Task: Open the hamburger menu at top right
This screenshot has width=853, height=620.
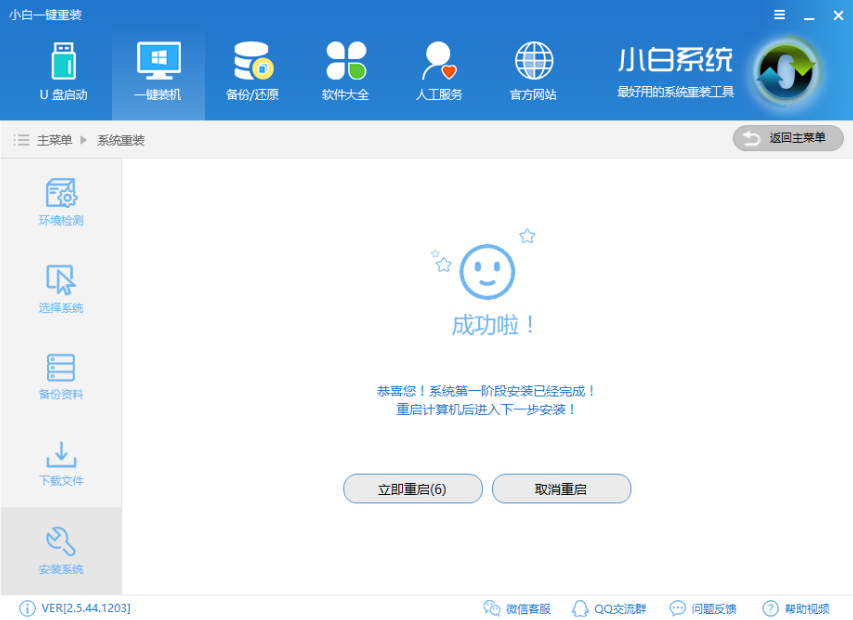Action: (778, 15)
